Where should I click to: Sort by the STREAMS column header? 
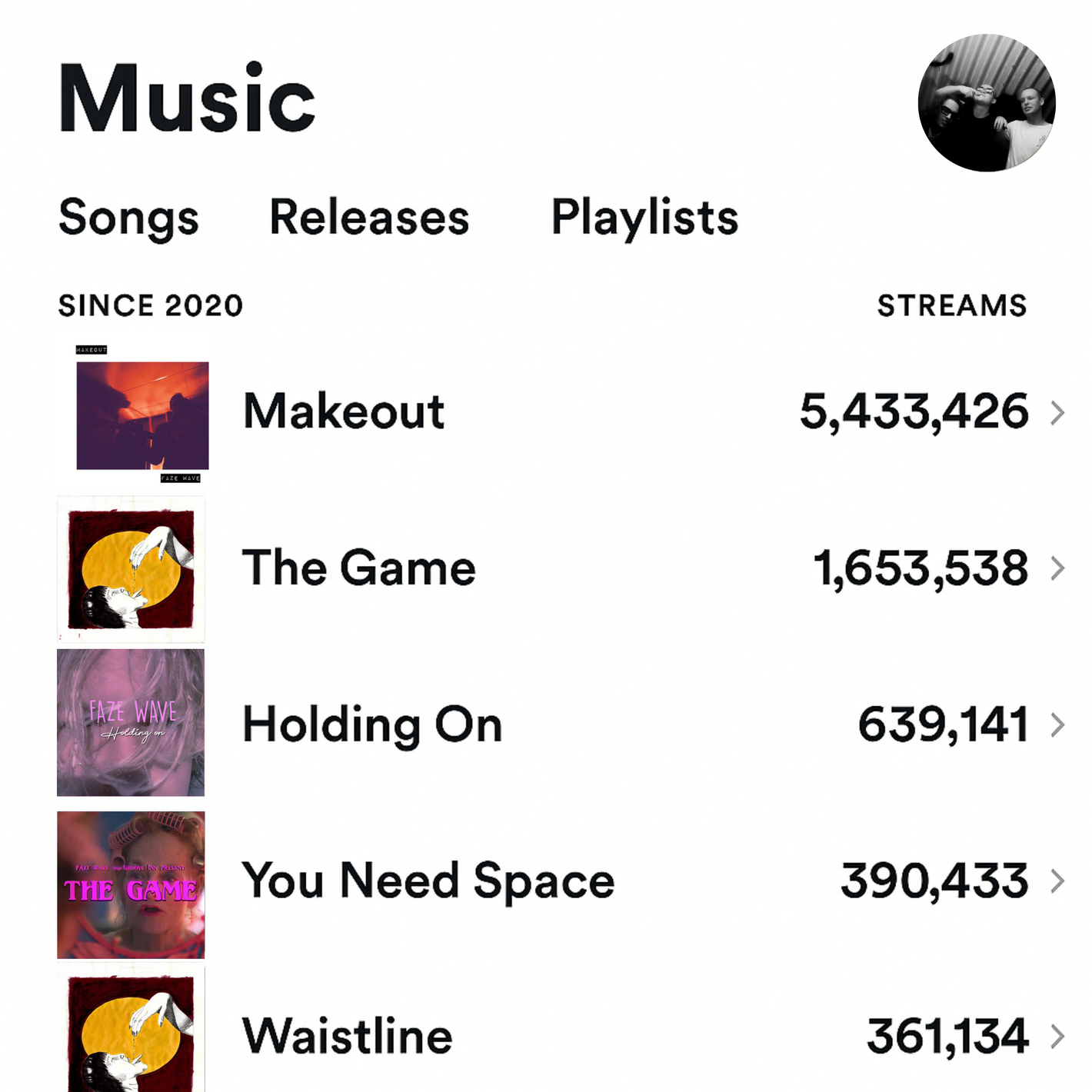(x=952, y=306)
